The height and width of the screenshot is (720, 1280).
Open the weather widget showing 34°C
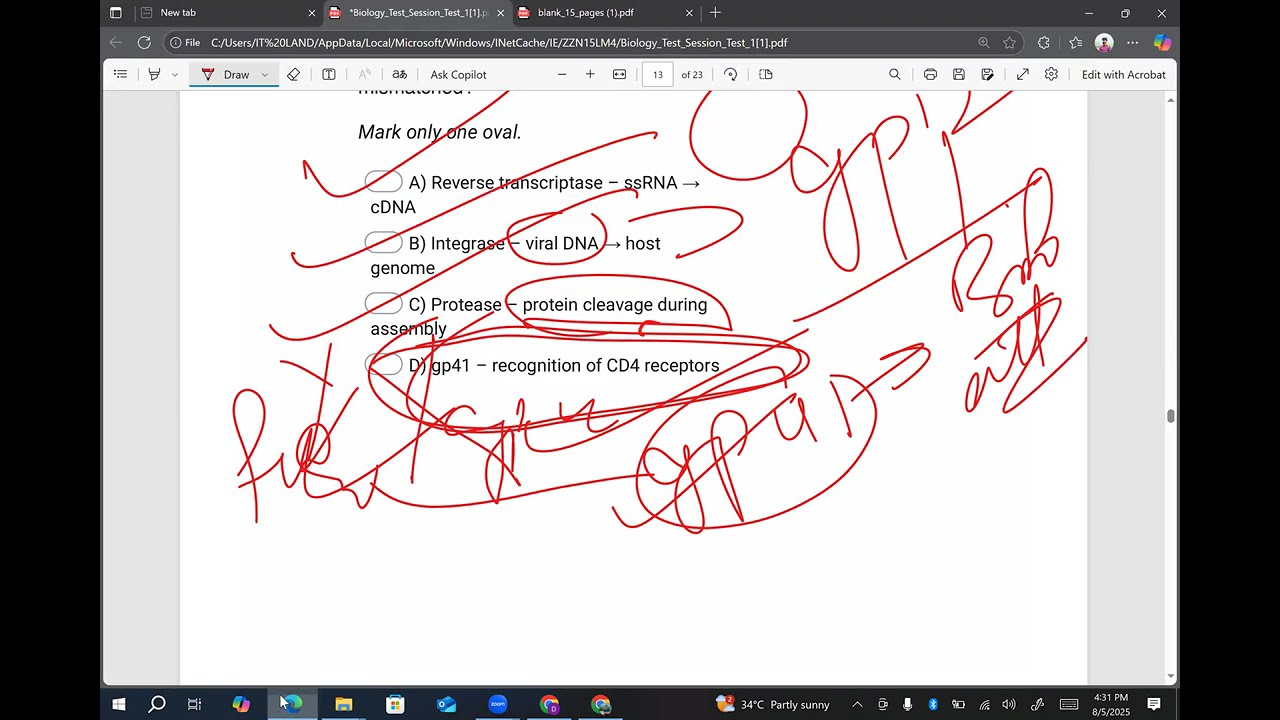click(773, 704)
